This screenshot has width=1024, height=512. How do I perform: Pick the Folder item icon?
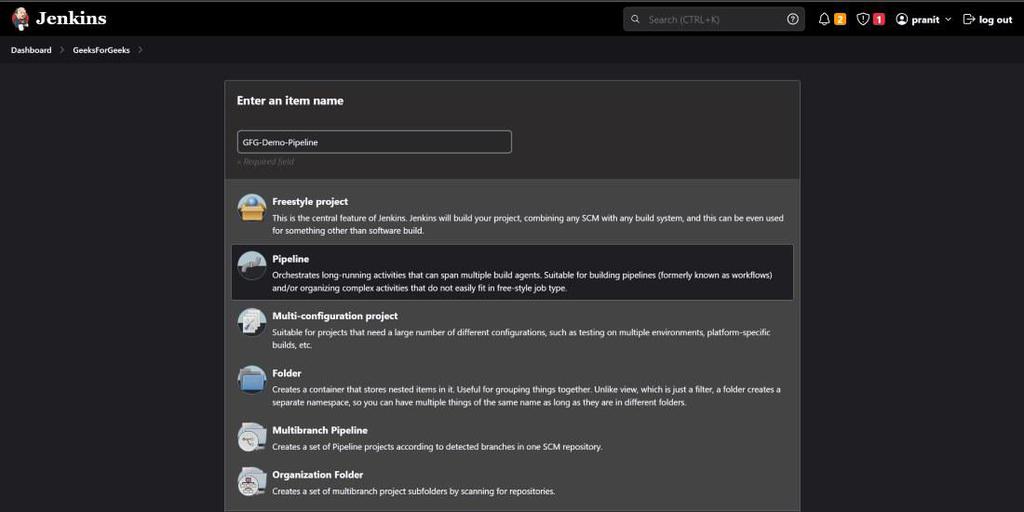click(252, 380)
